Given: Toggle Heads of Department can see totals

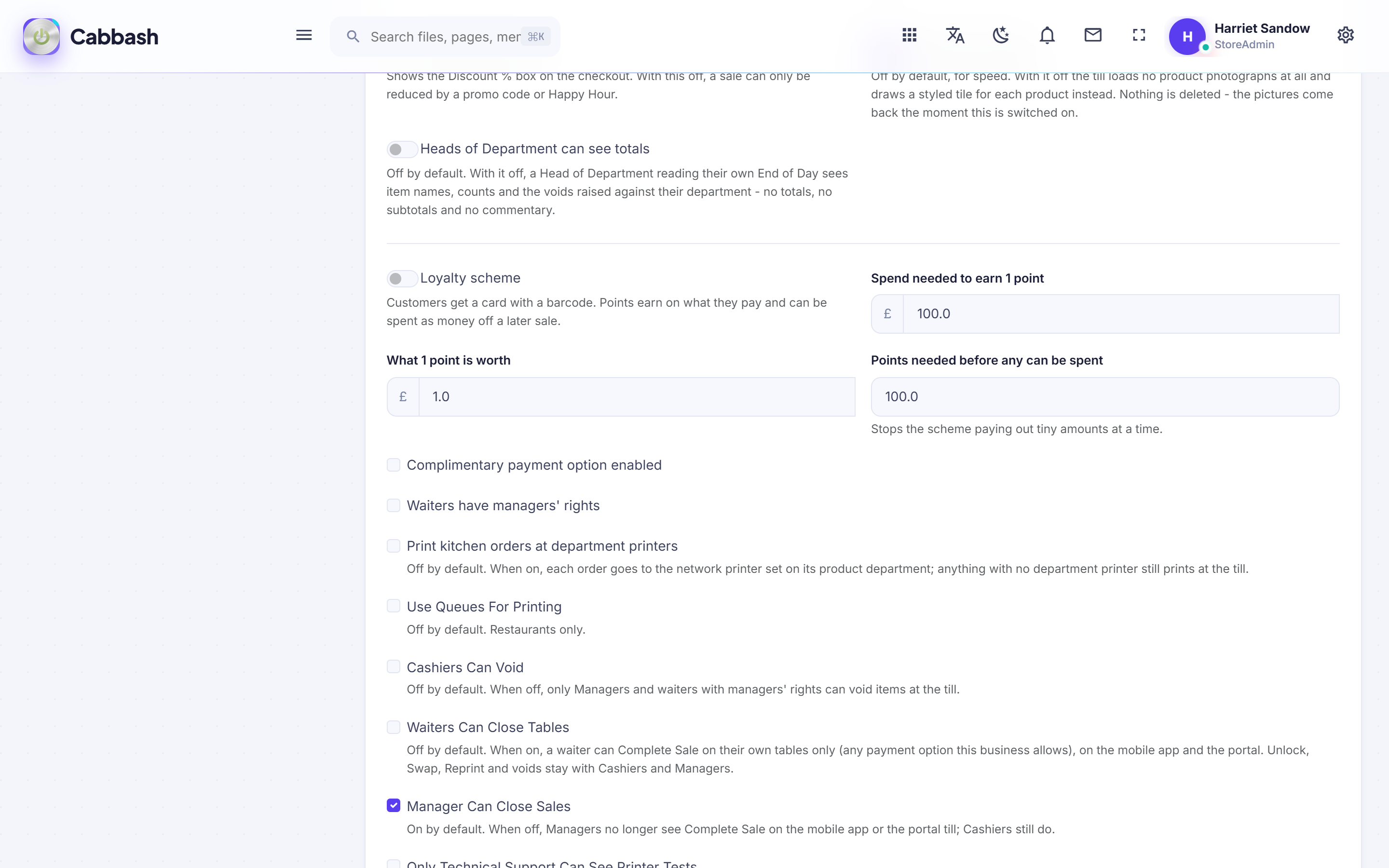Looking at the screenshot, I should click(402, 149).
